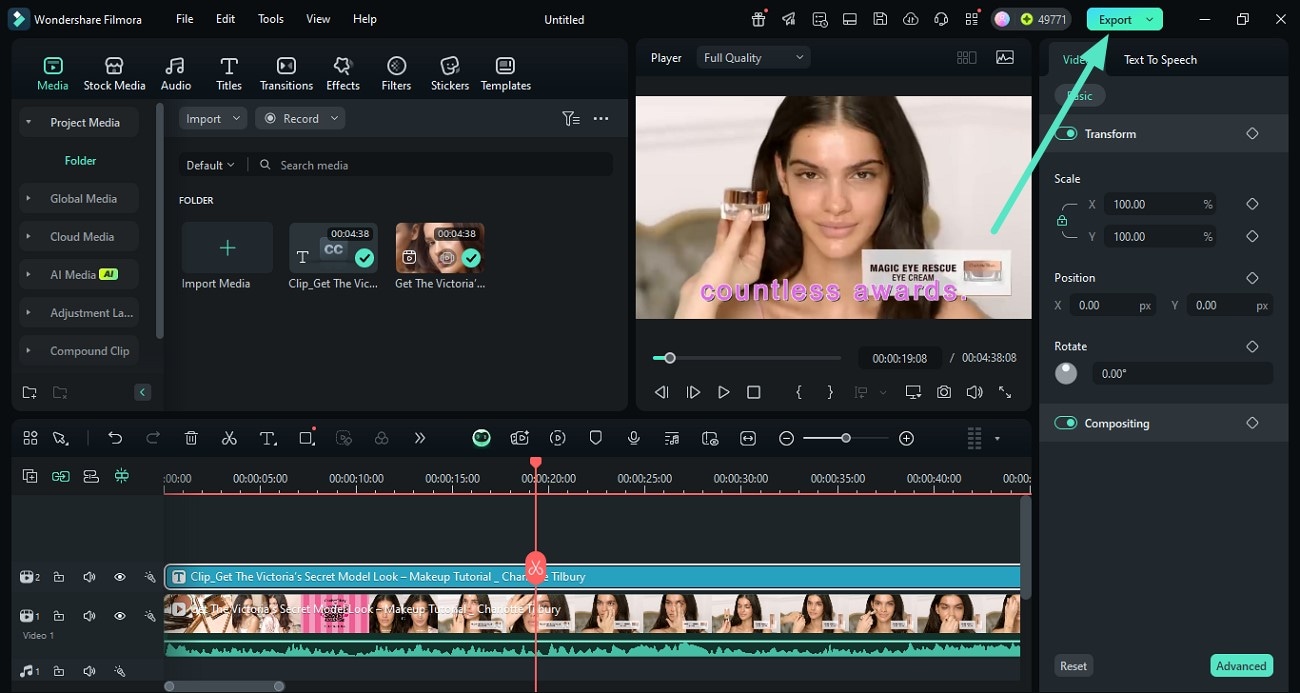Image resolution: width=1300 pixels, height=693 pixels.
Task: Open the View menu
Action: click(x=318, y=19)
